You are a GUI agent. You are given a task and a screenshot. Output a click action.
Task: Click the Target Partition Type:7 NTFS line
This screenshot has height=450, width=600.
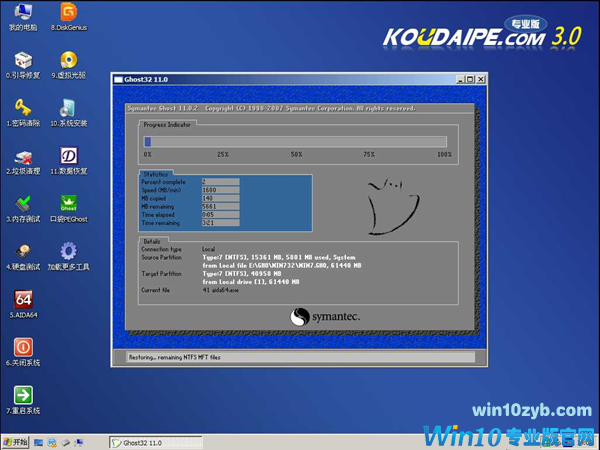242,274
